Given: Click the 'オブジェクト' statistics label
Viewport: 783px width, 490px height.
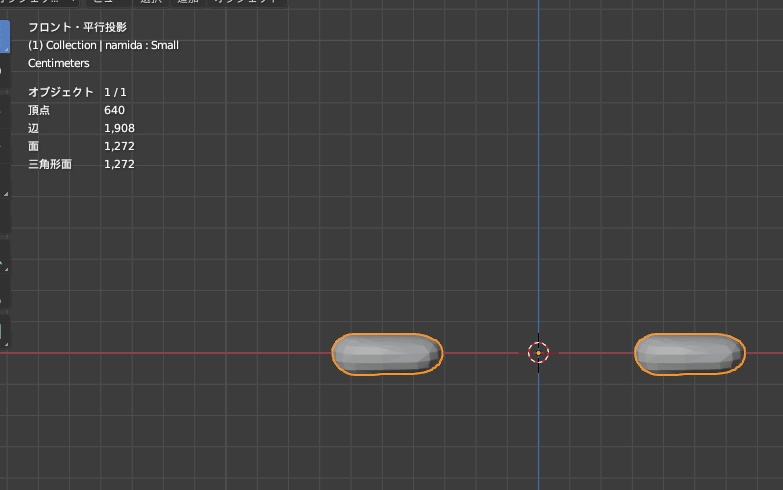Looking at the screenshot, I should [x=60, y=92].
